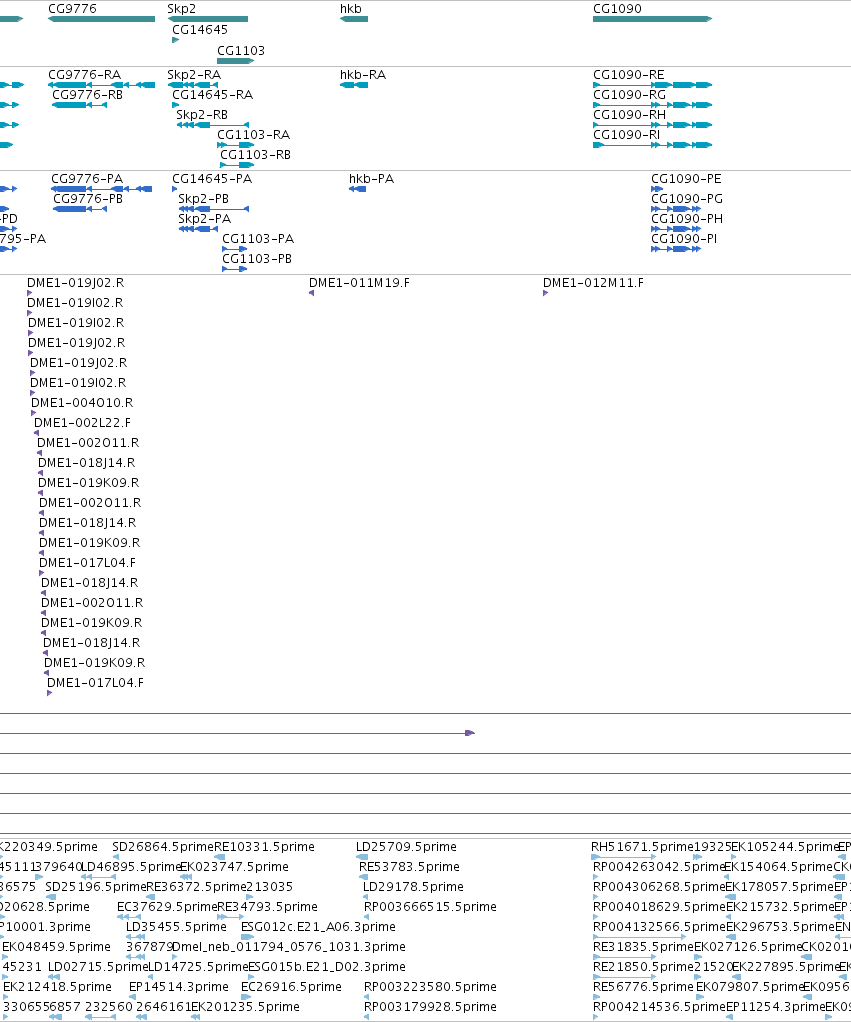This screenshot has width=851, height=1022.
Task: Select the Skp2 gene label
Action: coord(181,8)
